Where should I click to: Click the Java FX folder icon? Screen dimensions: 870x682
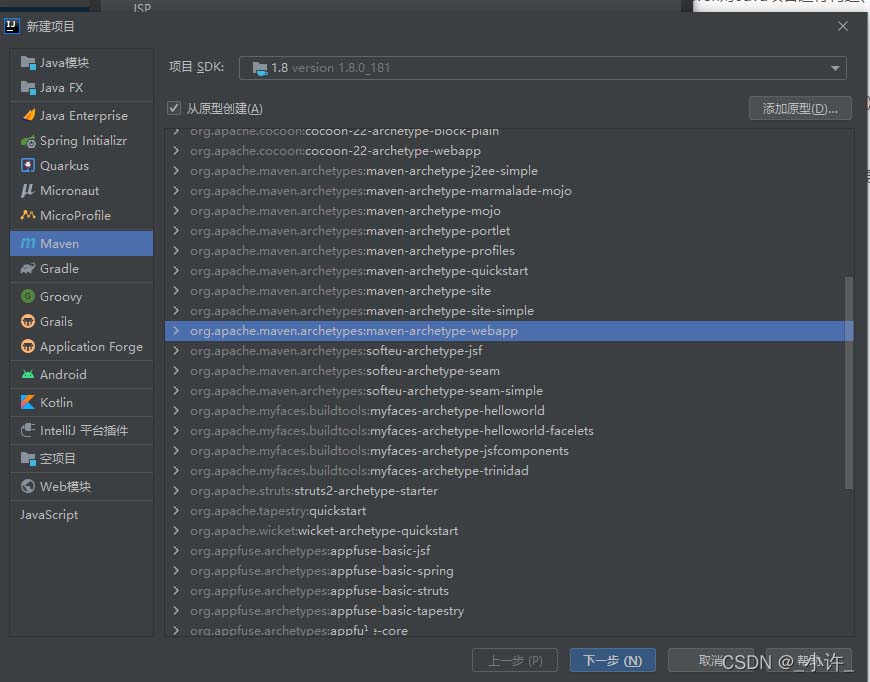pyautogui.click(x=28, y=88)
